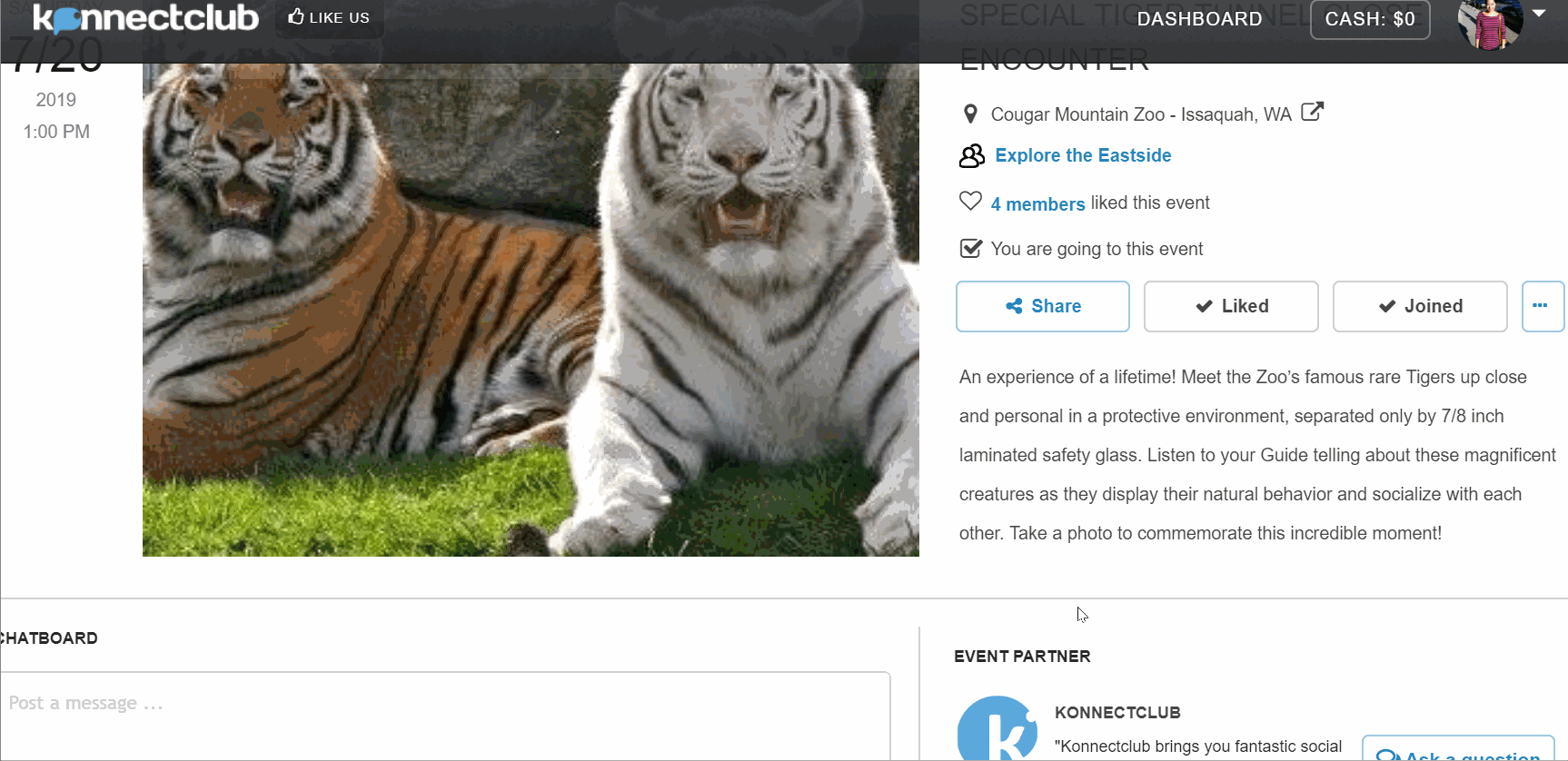1568x761 pixels.
Task: Open the Dashboard menu item
Action: point(1199,19)
